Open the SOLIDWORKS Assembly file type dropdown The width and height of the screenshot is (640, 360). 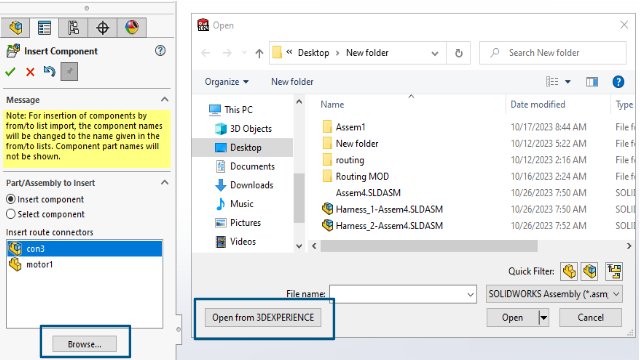pos(554,294)
